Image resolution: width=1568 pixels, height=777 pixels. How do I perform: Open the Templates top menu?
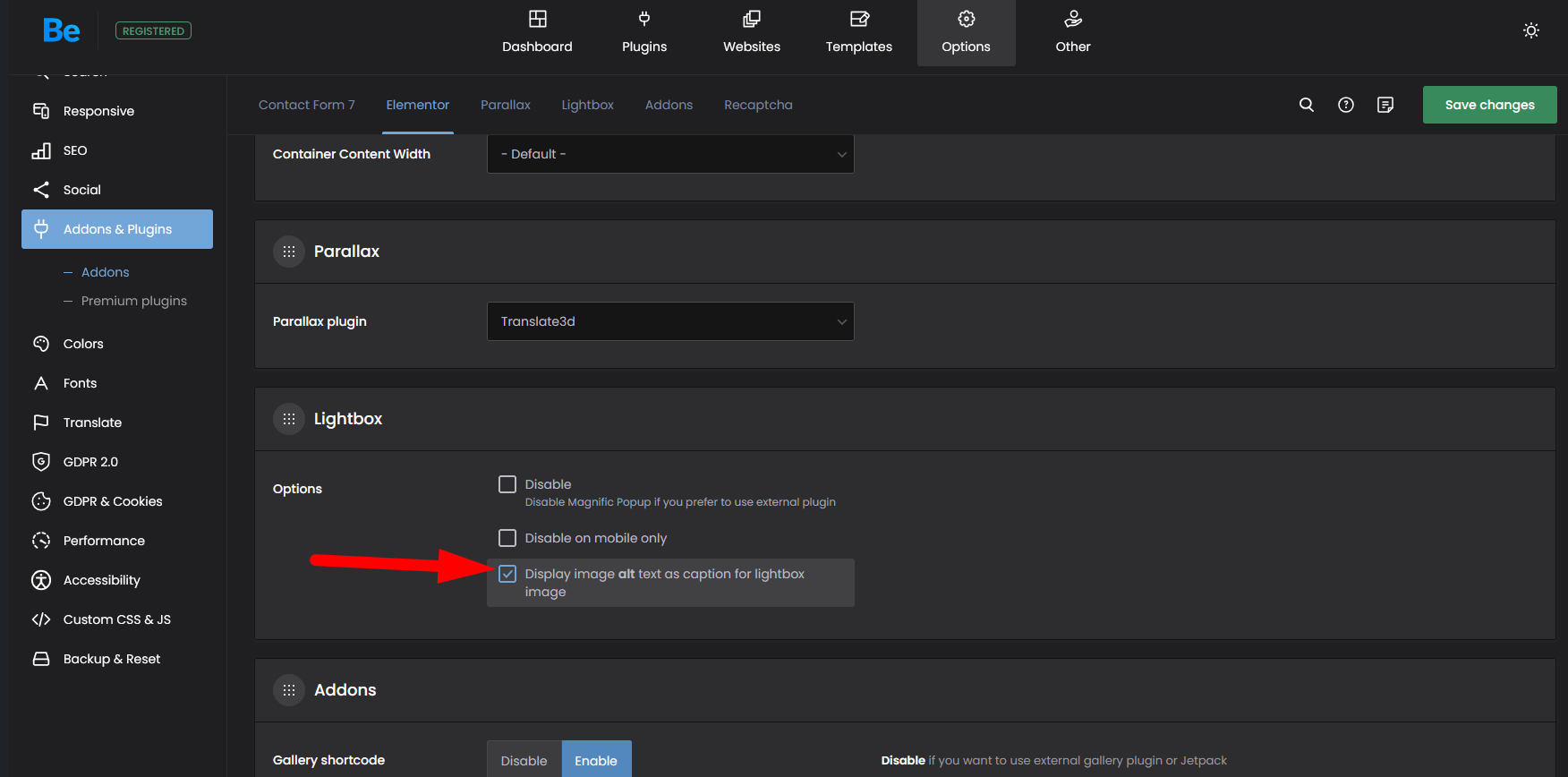click(858, 32)
